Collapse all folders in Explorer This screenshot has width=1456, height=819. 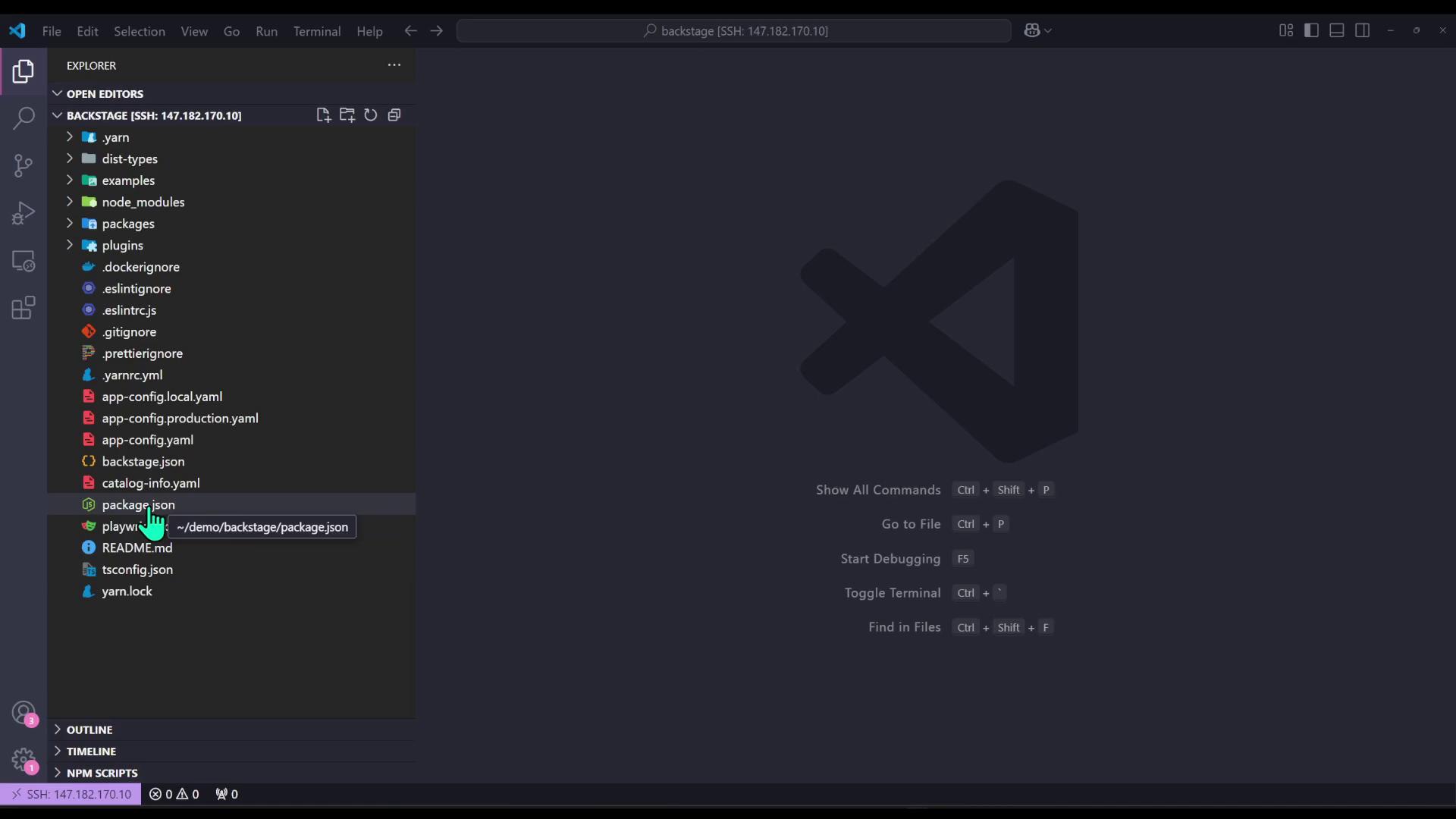(x=394, y=115)
